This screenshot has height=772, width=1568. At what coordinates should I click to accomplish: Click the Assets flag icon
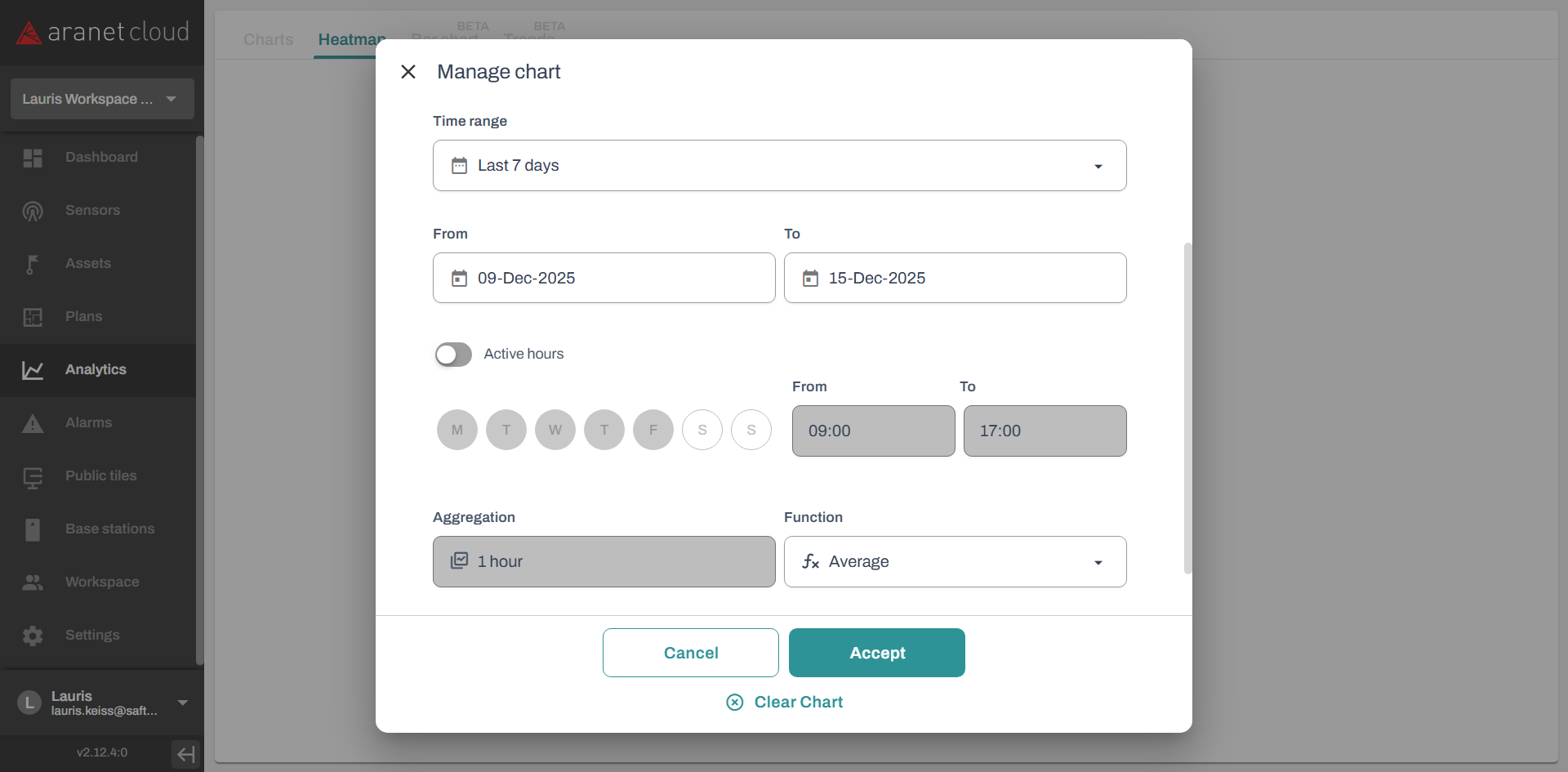tap(33, 264)
